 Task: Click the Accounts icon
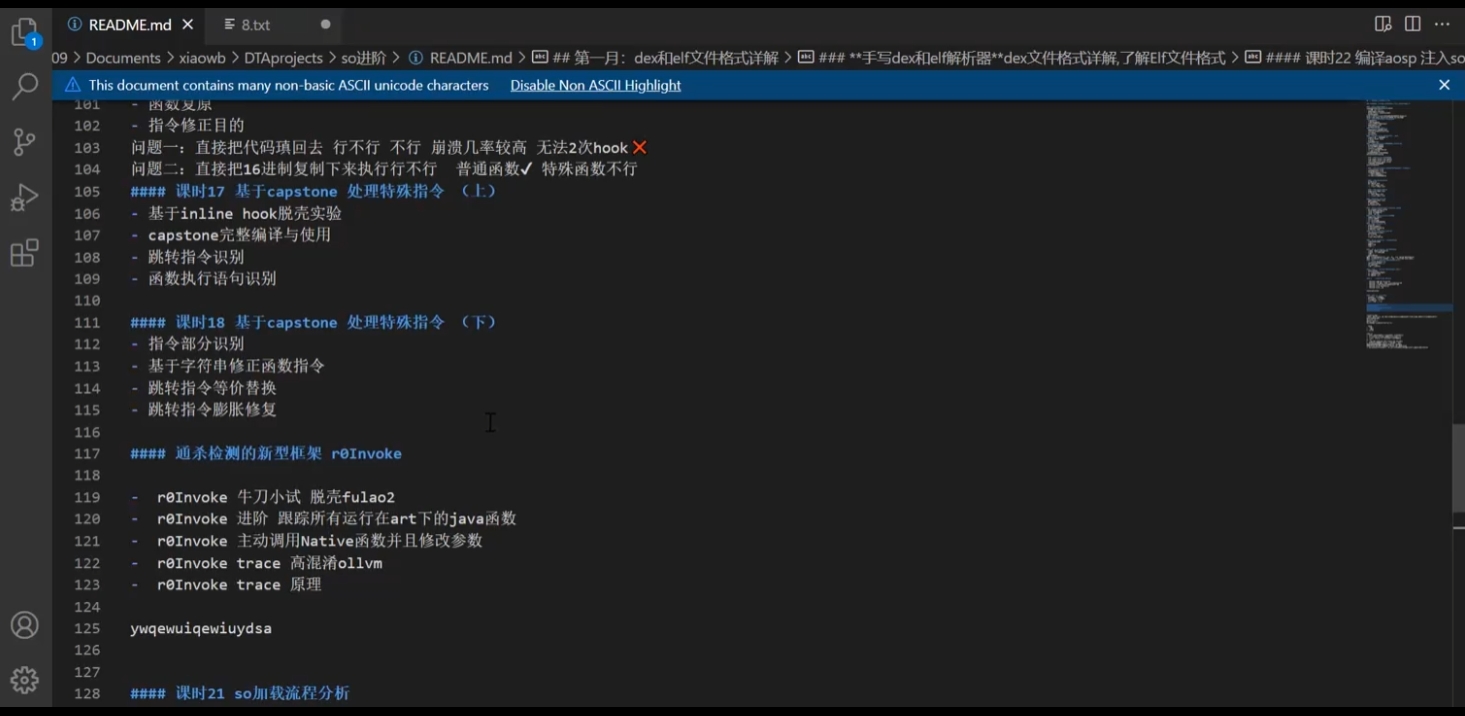[24, 625]
